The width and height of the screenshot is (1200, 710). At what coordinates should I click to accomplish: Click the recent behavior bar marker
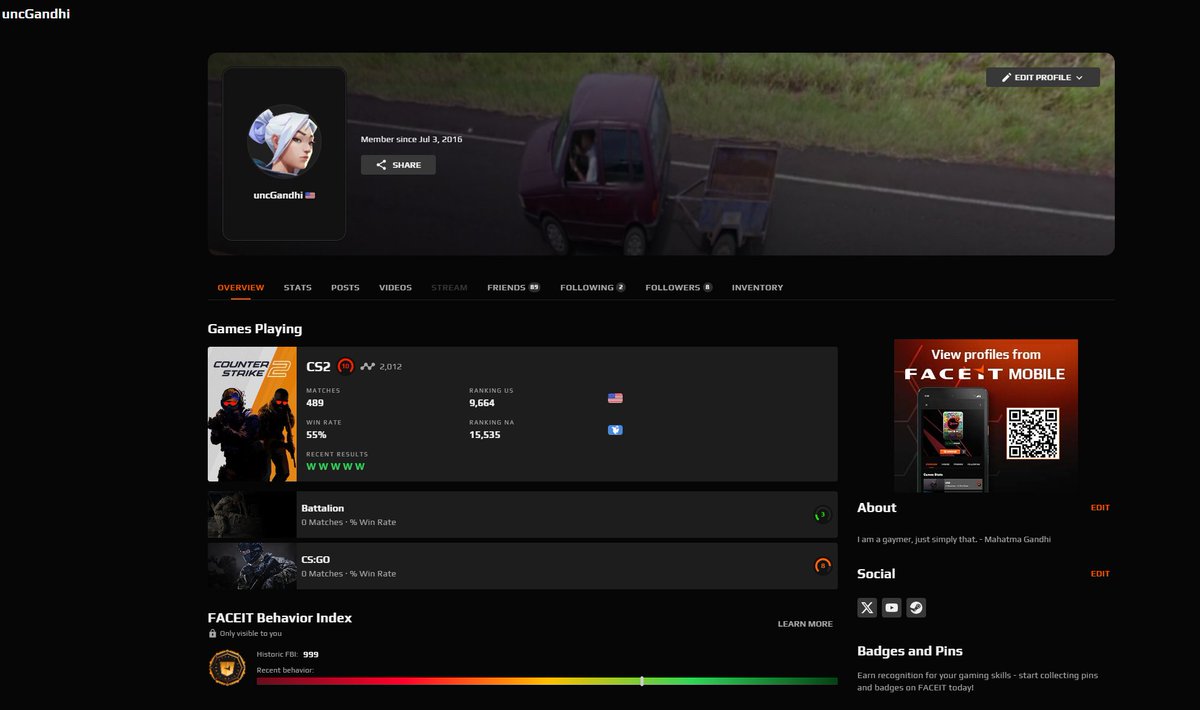click(x=642, y=681)
